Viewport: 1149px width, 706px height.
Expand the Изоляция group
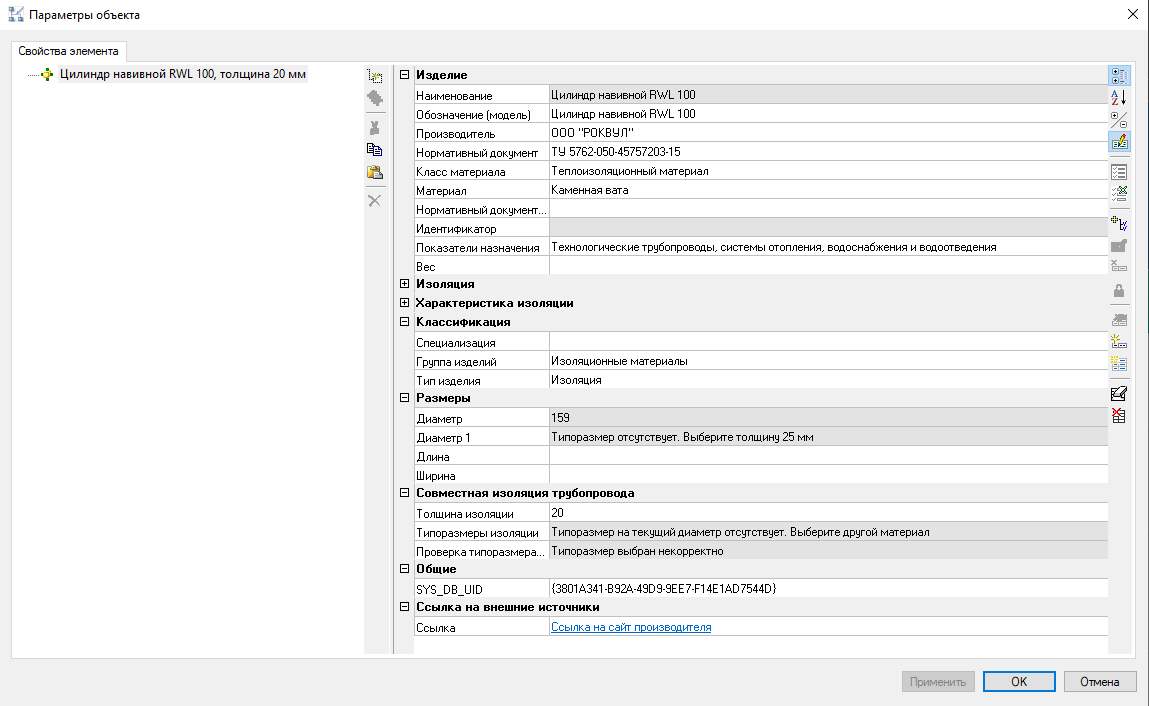tap(404, 284)
